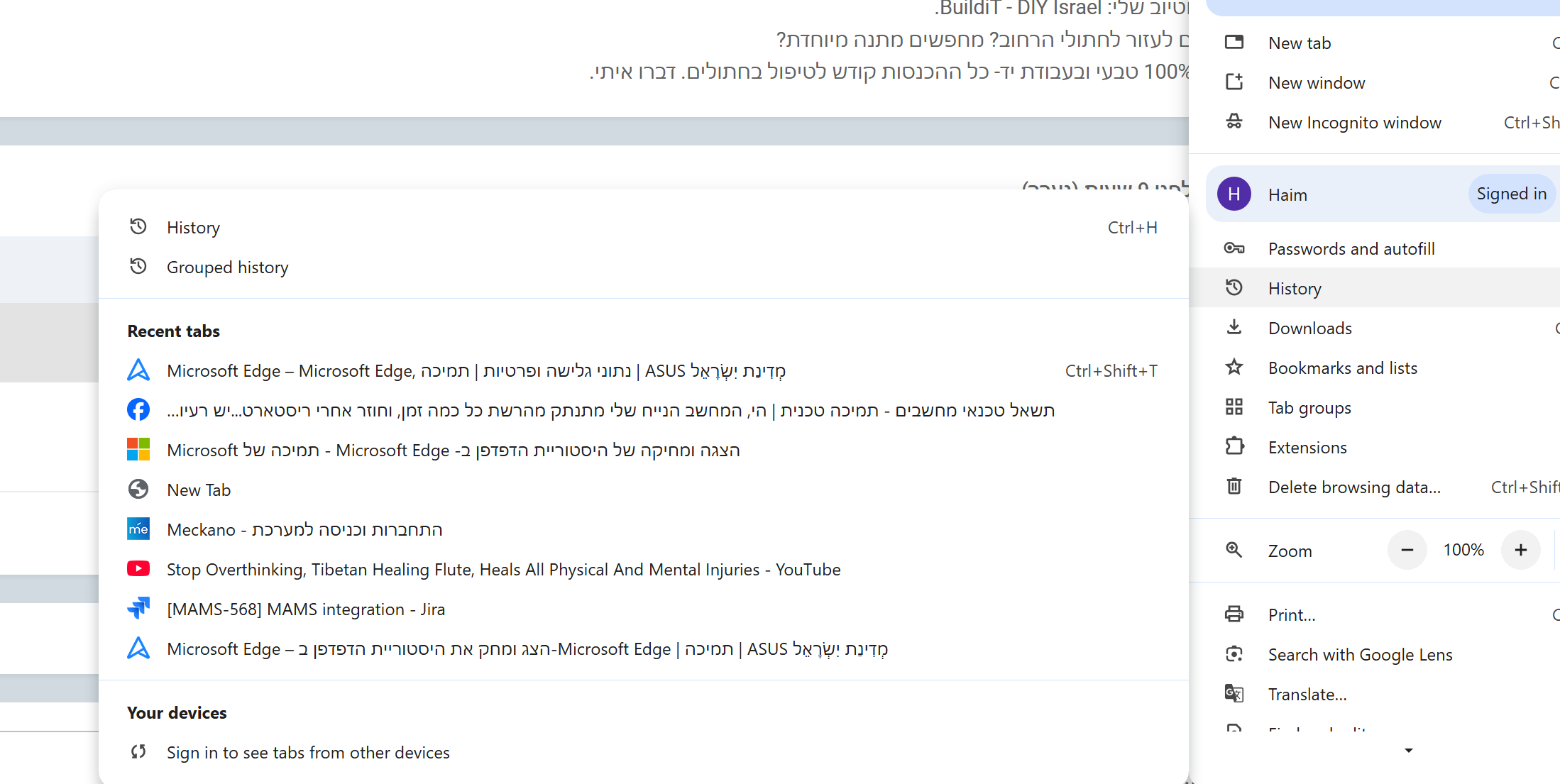Click the New tab icon
Image resolution: width=1560 pixels, height=784 pixels.
point(1234,43)
